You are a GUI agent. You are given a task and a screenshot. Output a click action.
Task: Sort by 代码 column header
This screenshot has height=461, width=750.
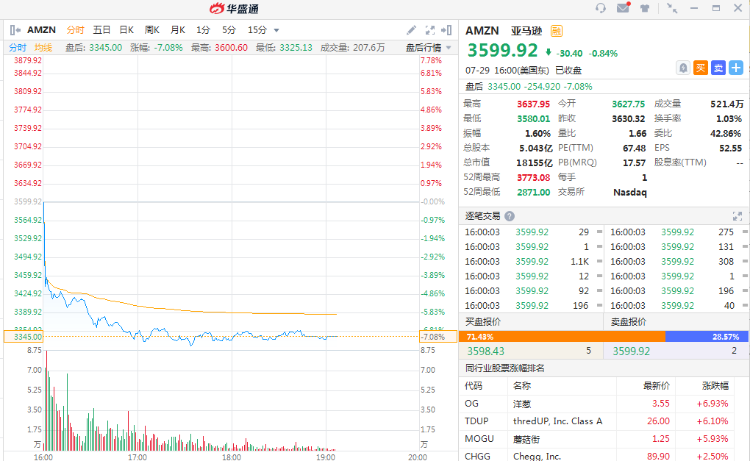click(473, 385)
